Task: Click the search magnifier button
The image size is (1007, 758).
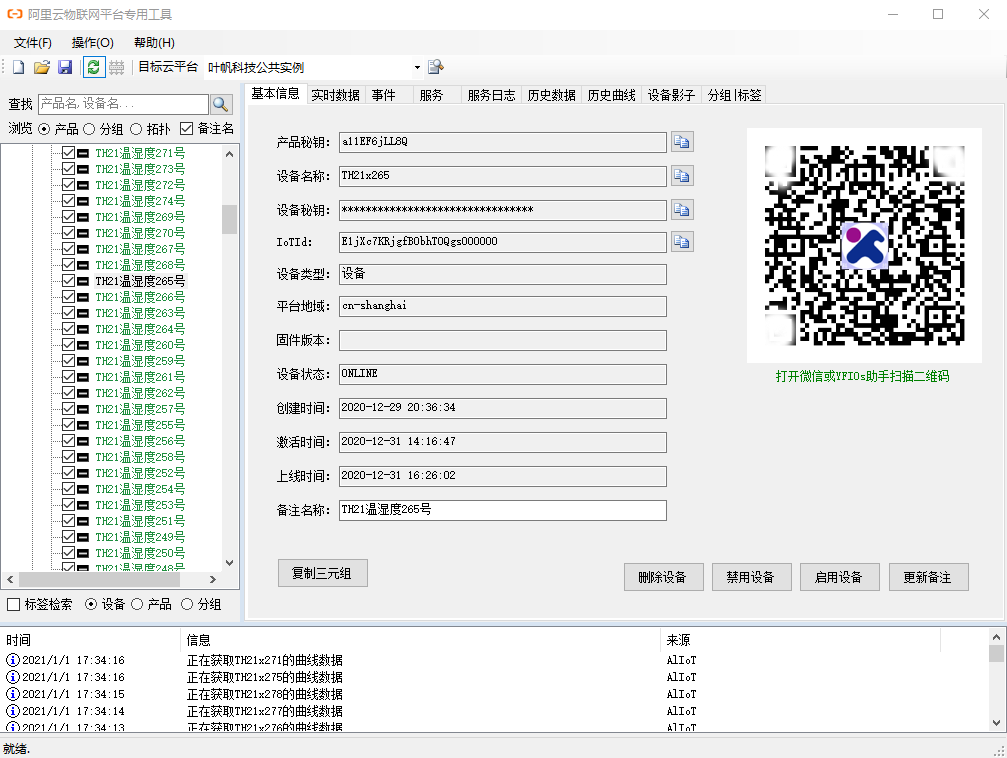Action: [x=221, y=104]
